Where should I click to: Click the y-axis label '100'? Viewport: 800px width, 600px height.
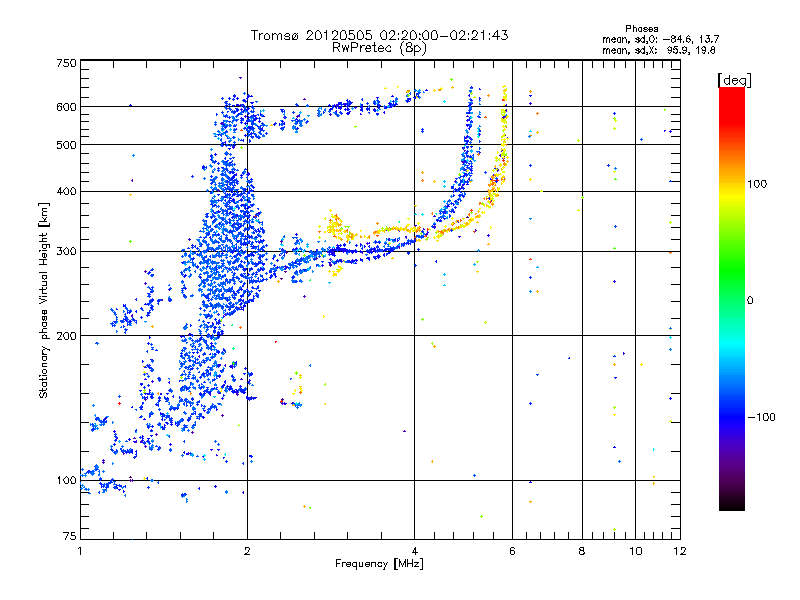point(66,481)
